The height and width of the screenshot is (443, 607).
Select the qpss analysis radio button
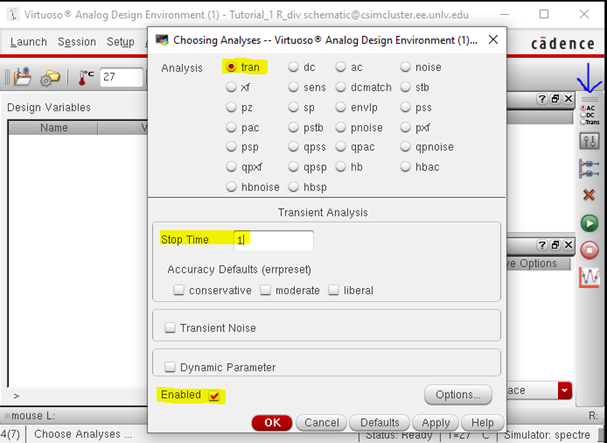point(293,147)
